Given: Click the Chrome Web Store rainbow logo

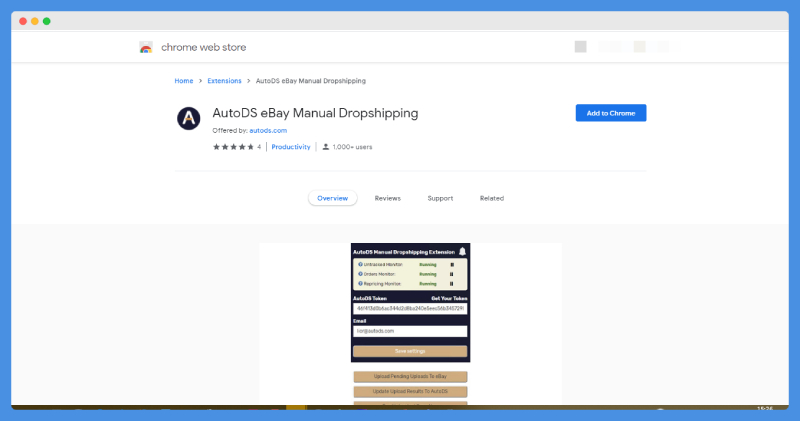Looking at the screenshot, I should click(x=146, y=47).
